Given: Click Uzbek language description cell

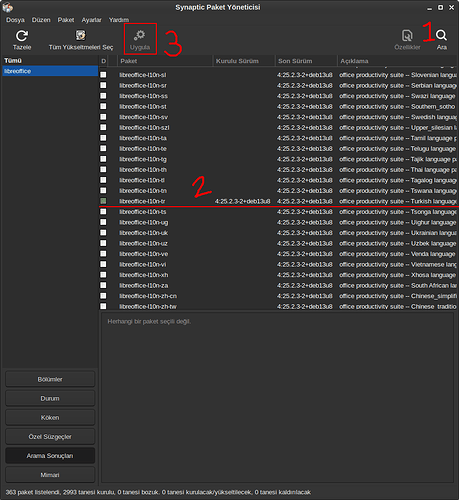Looking at the screenshot, I should point(397,243).
